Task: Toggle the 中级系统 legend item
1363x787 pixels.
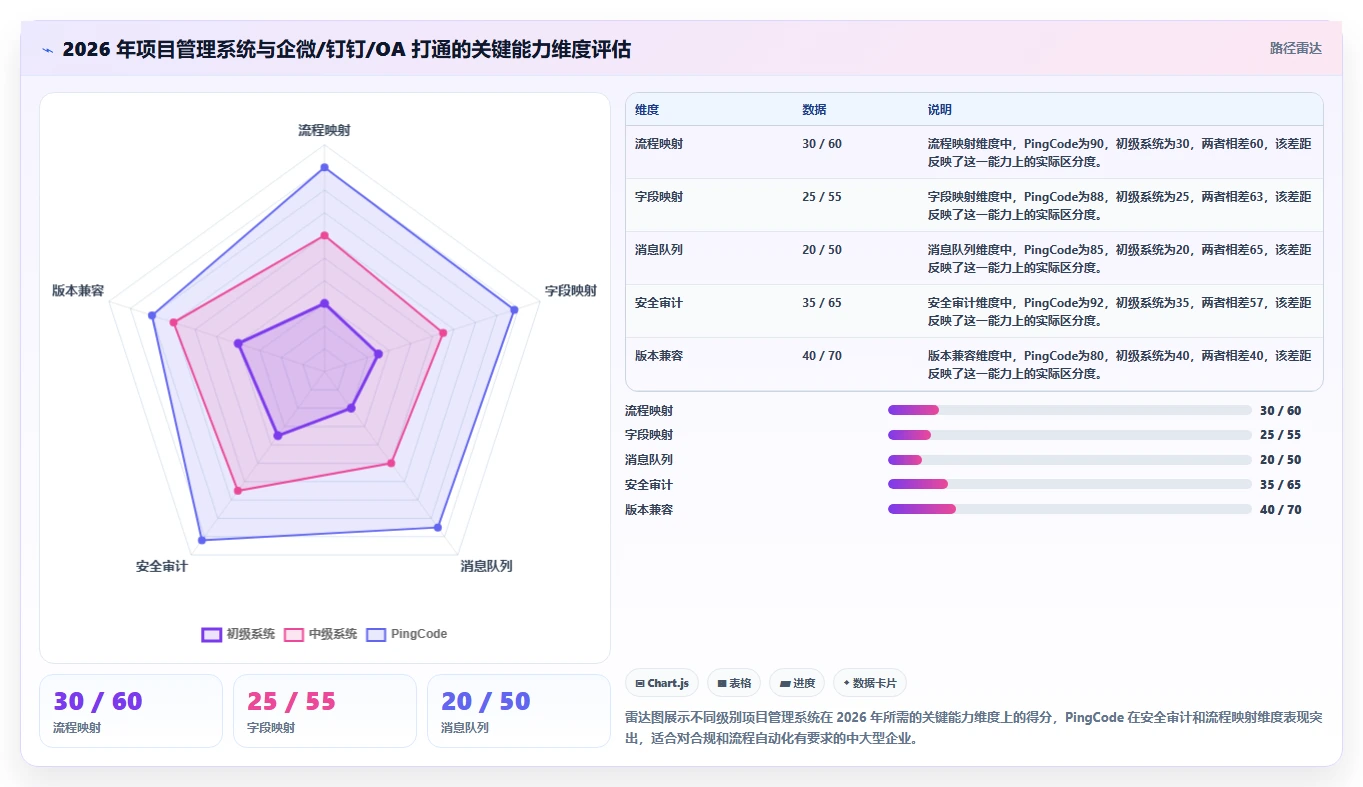Action: point(320,634)
